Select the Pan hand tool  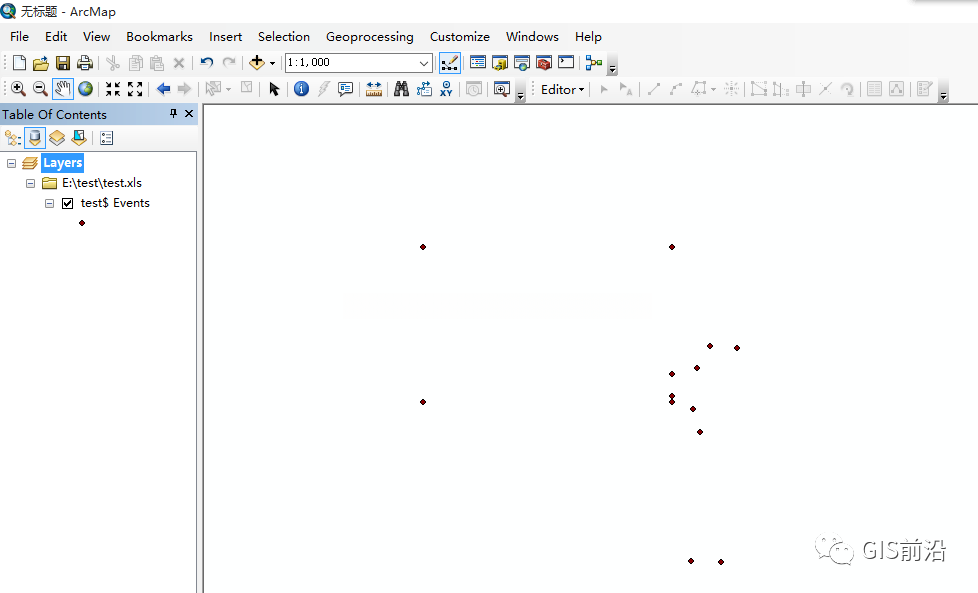62,89
